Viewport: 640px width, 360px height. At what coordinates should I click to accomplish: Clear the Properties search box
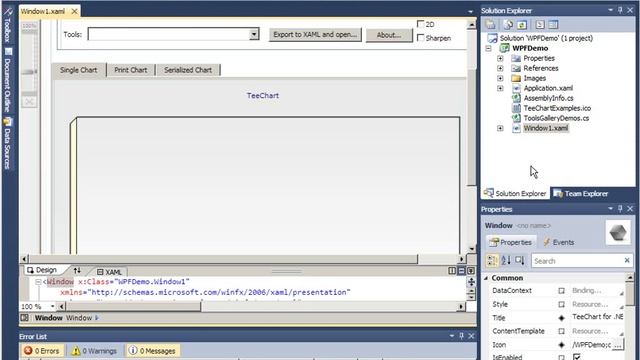tap(627, 260)
